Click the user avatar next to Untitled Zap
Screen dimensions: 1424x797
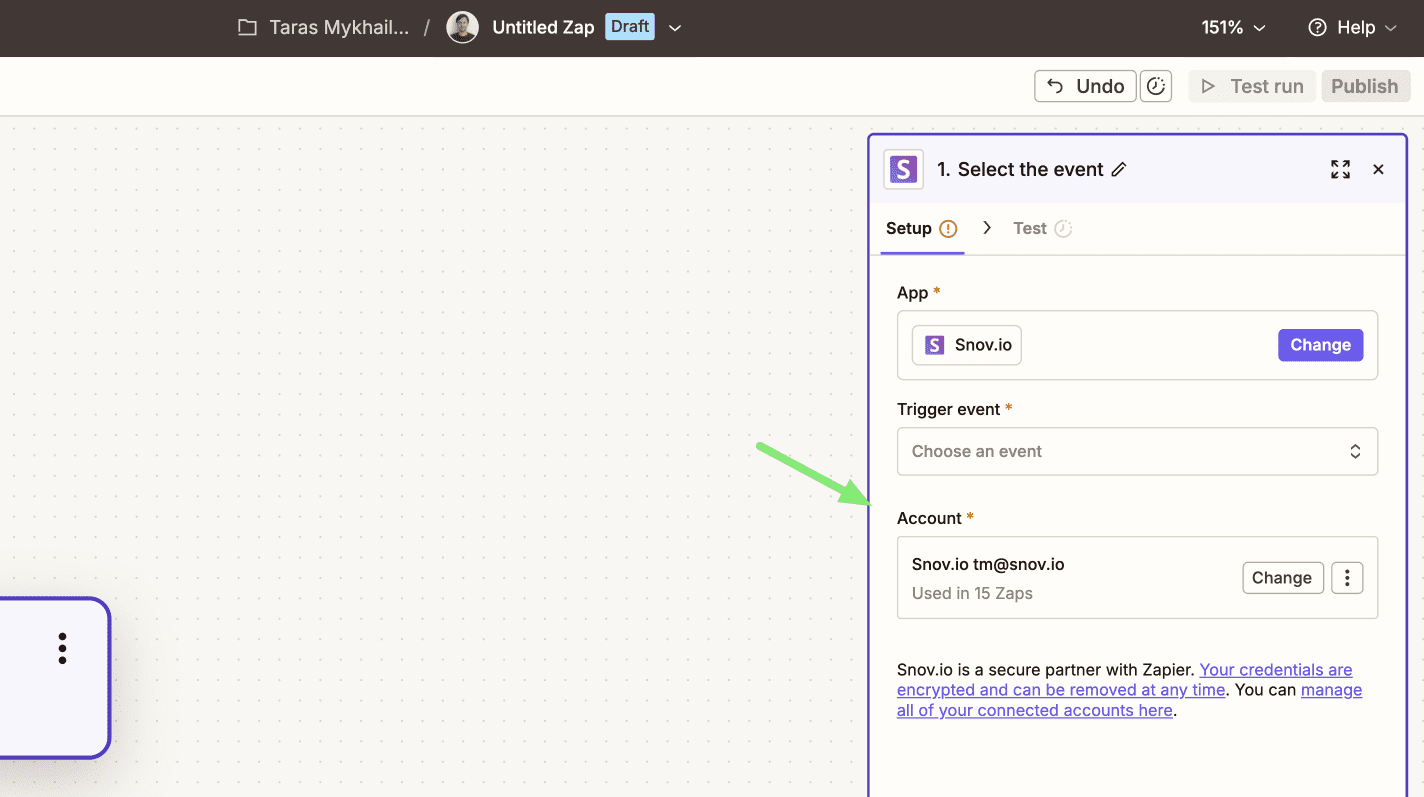pyautogui.click(x=462, y=28)
